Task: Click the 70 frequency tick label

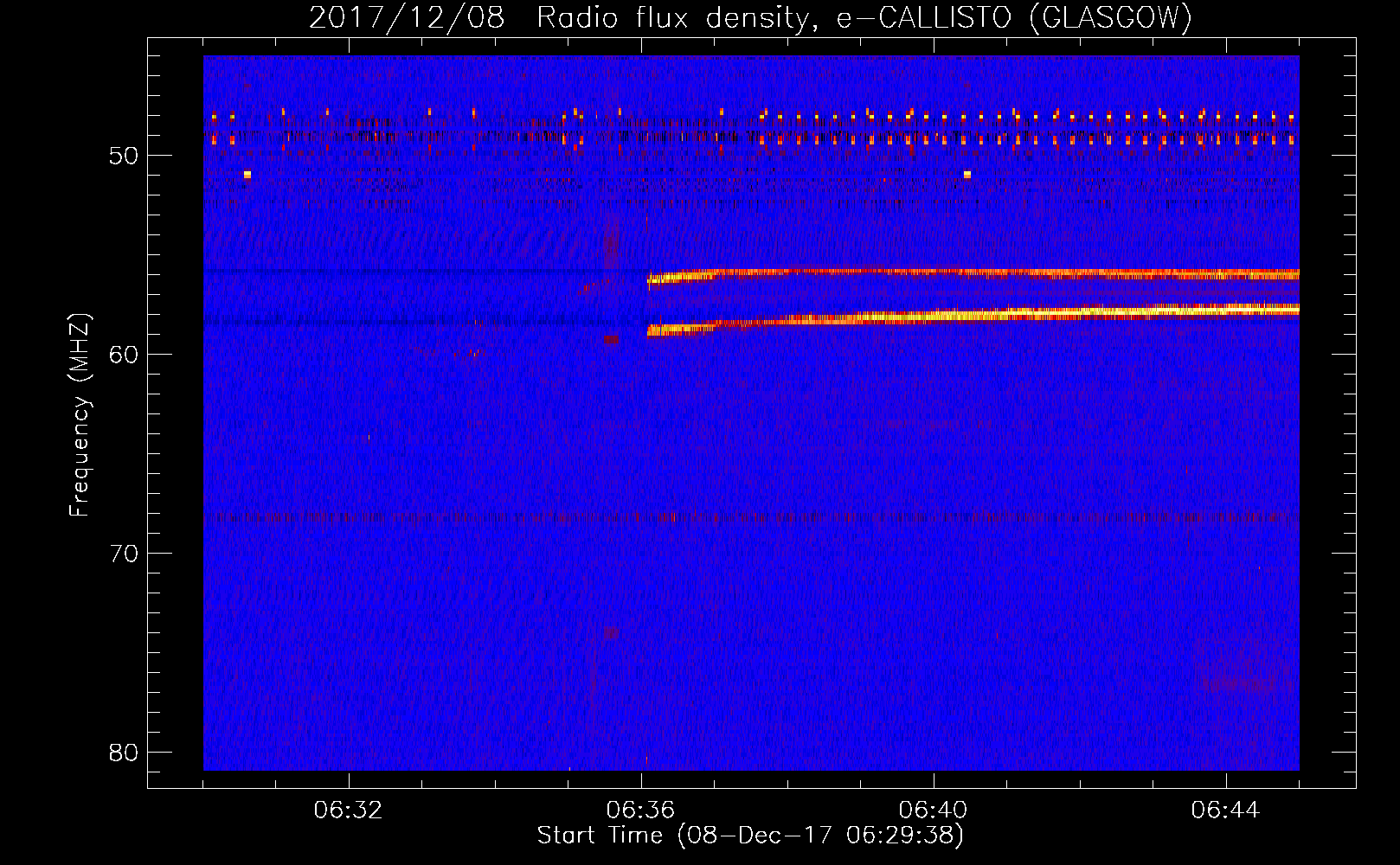Action: click(x=124, y=553)
